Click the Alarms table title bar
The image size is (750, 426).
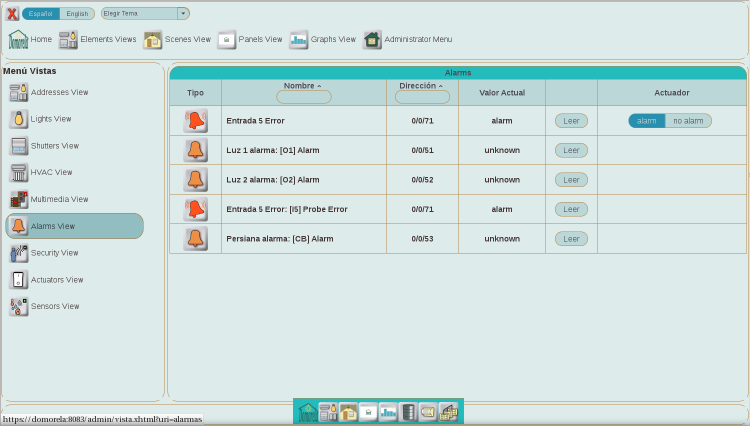(458, 73)
